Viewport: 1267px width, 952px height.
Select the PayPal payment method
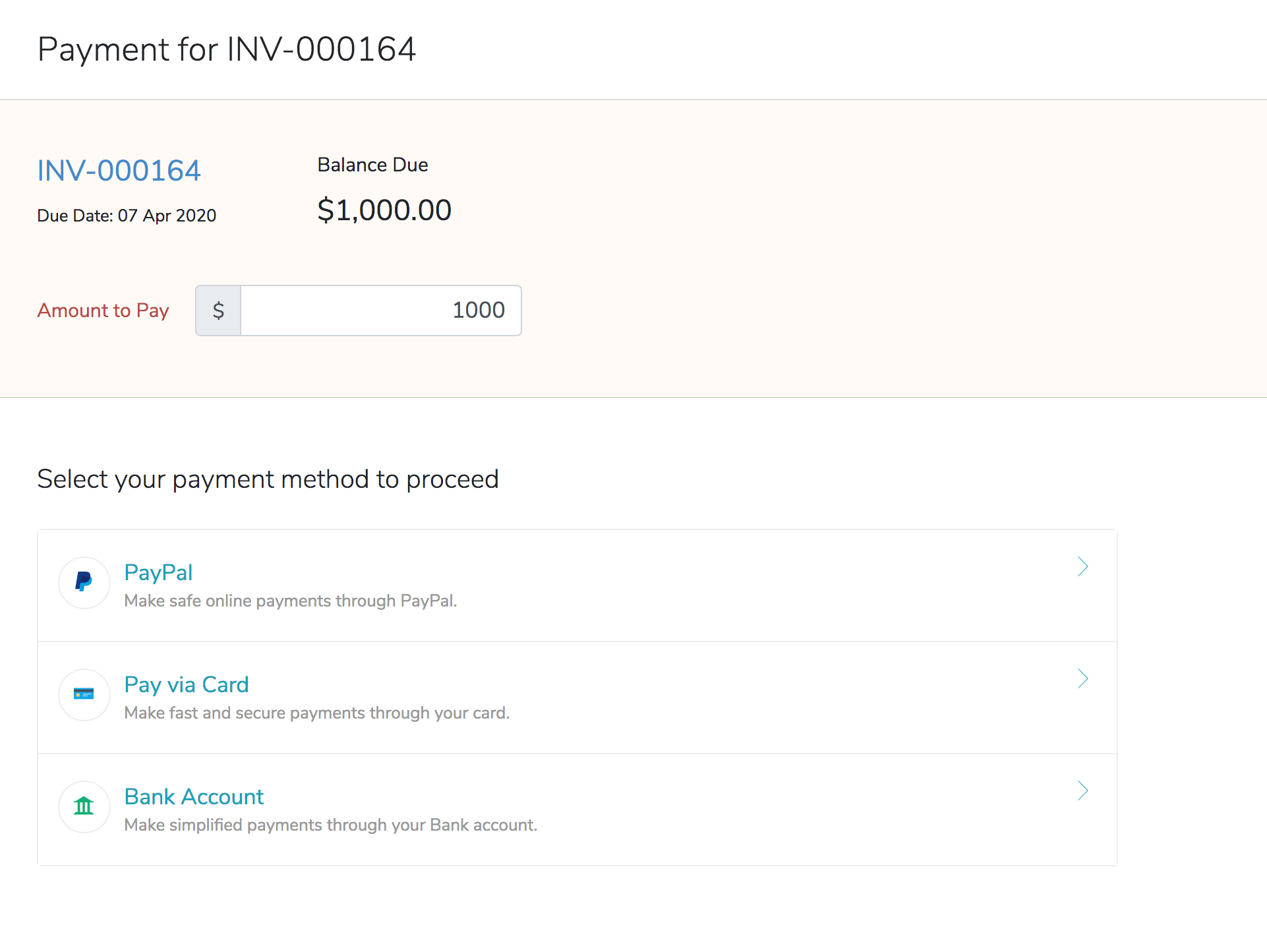pyautogui.click(x=158, y=572)
